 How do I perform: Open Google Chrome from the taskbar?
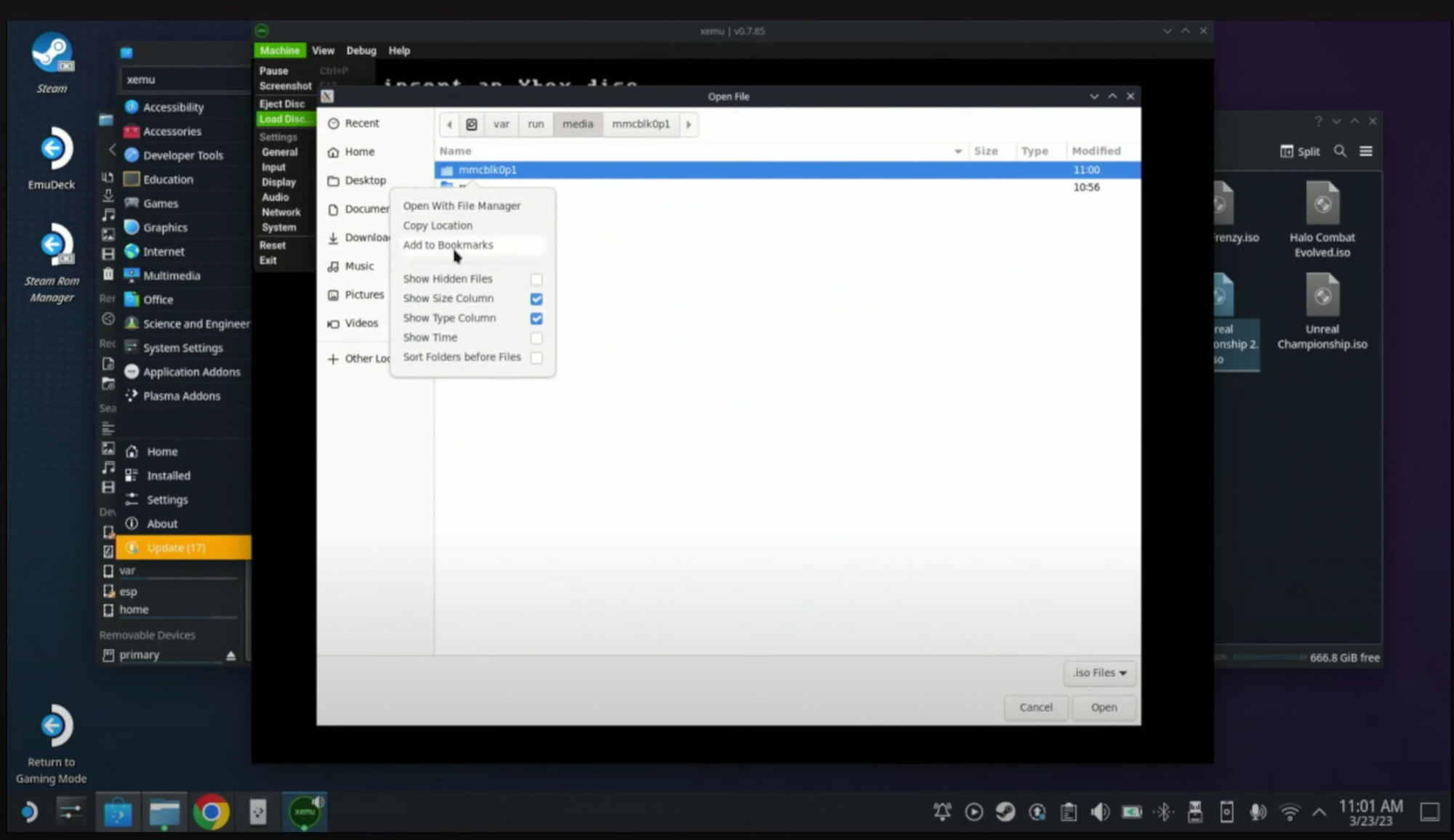tap(211, 812)
